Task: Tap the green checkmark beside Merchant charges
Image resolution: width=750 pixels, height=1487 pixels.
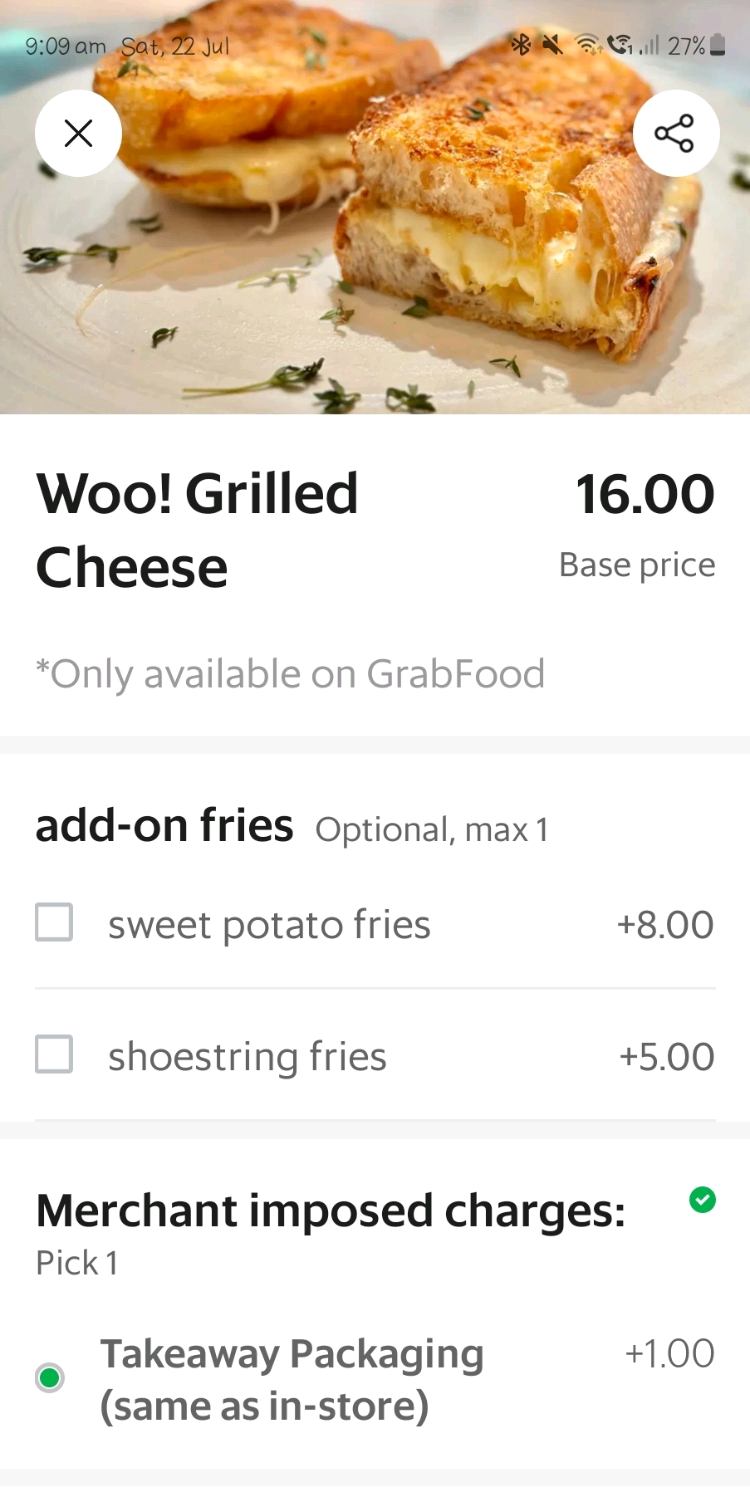Action: point(703,1199)
